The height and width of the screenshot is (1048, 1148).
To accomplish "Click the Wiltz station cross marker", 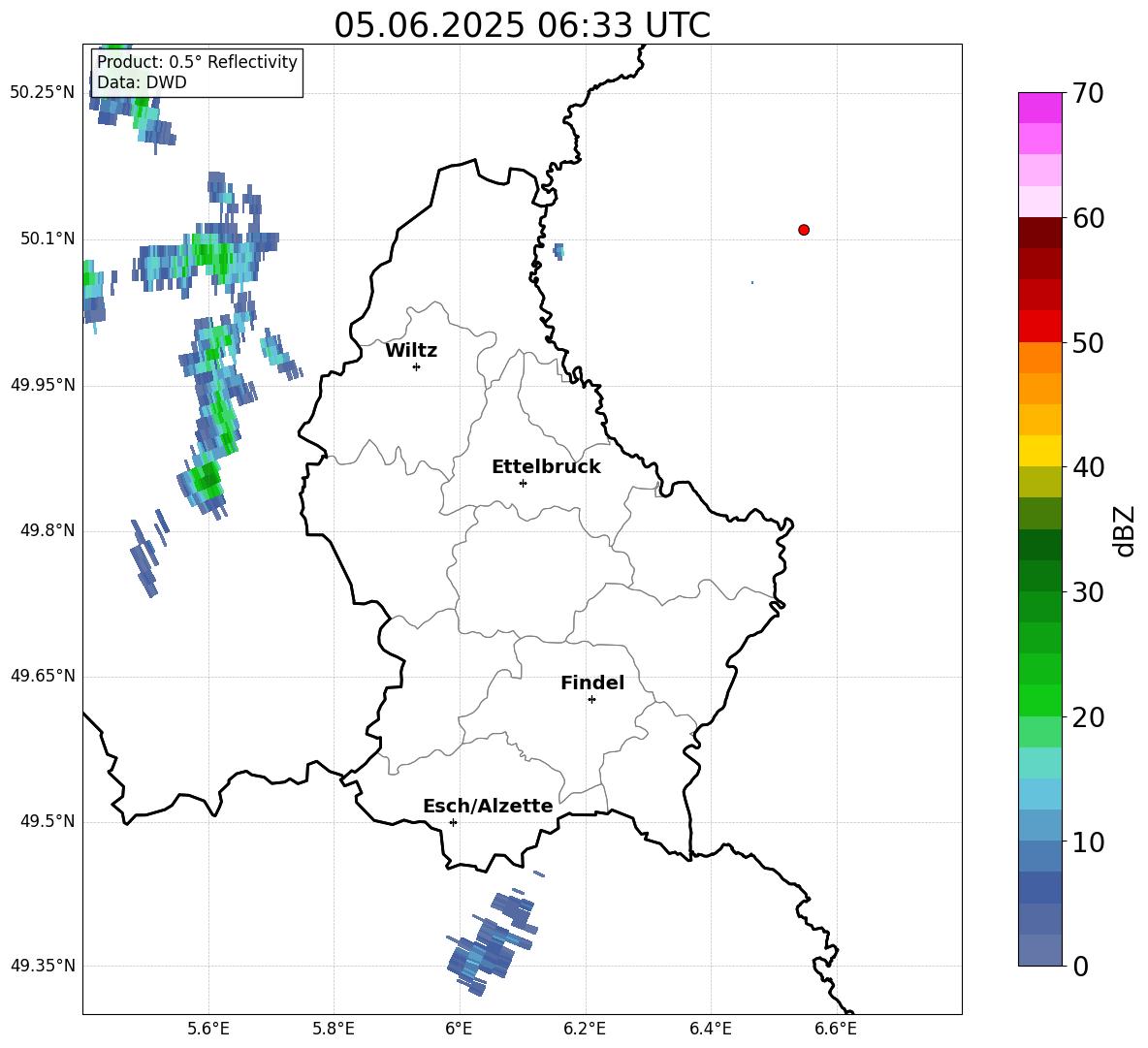I will coord(417,366).
